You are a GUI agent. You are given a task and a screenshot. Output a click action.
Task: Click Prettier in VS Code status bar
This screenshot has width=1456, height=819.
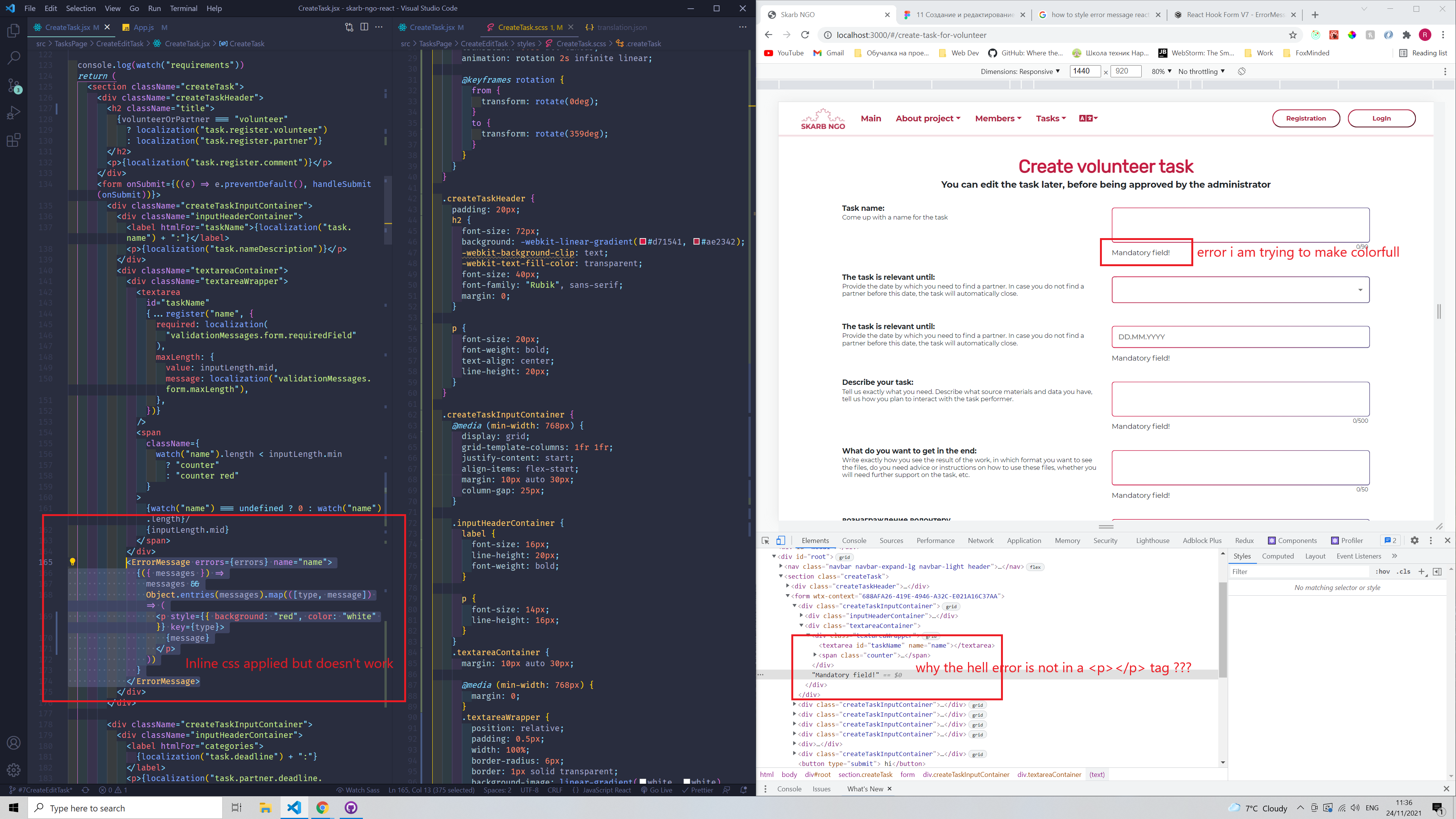698,790
